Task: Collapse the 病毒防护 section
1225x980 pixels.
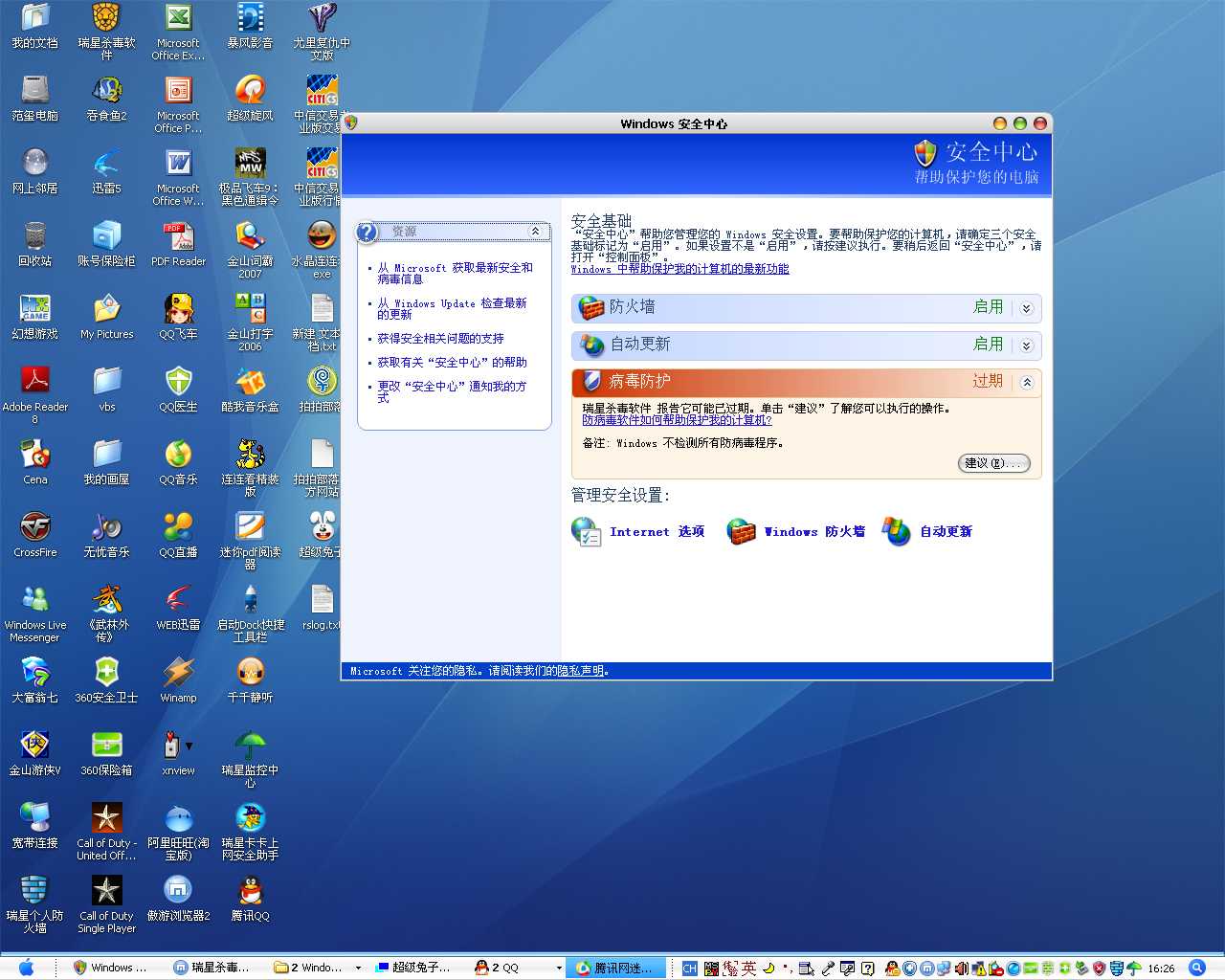Action: click(x=1026, y=382)
